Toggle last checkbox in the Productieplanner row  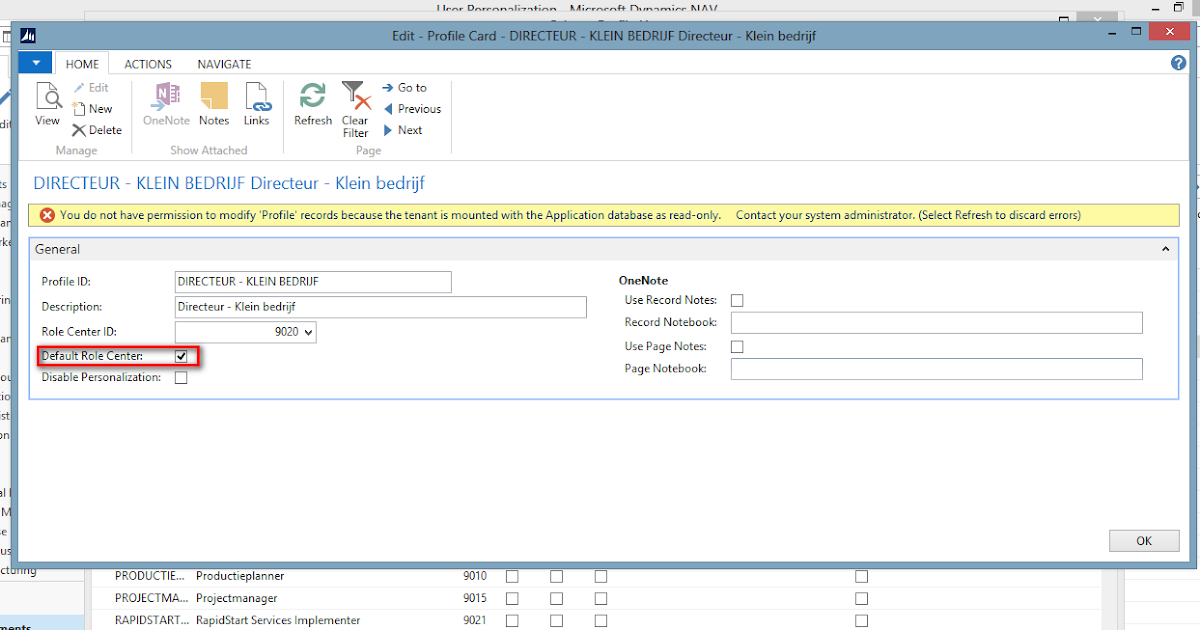click(x=861, y=577)
